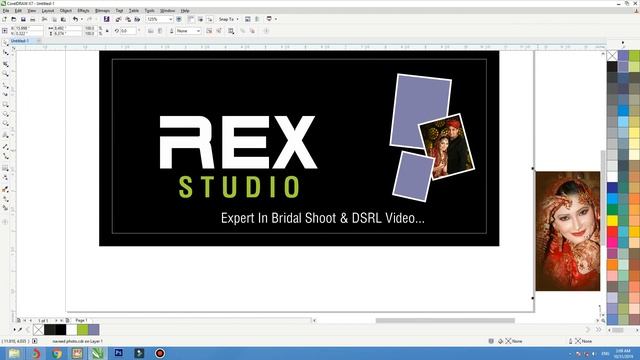The width and height of the screenshot is (640, 360).
Task: Select the Connector tool in the toolbox
Action: [5, 156]
